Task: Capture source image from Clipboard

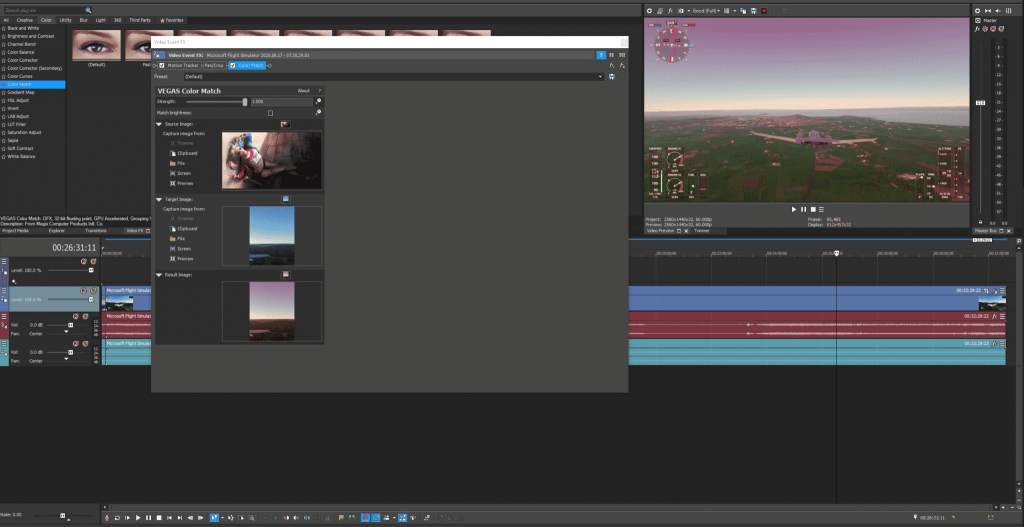Action: point(187,153)
